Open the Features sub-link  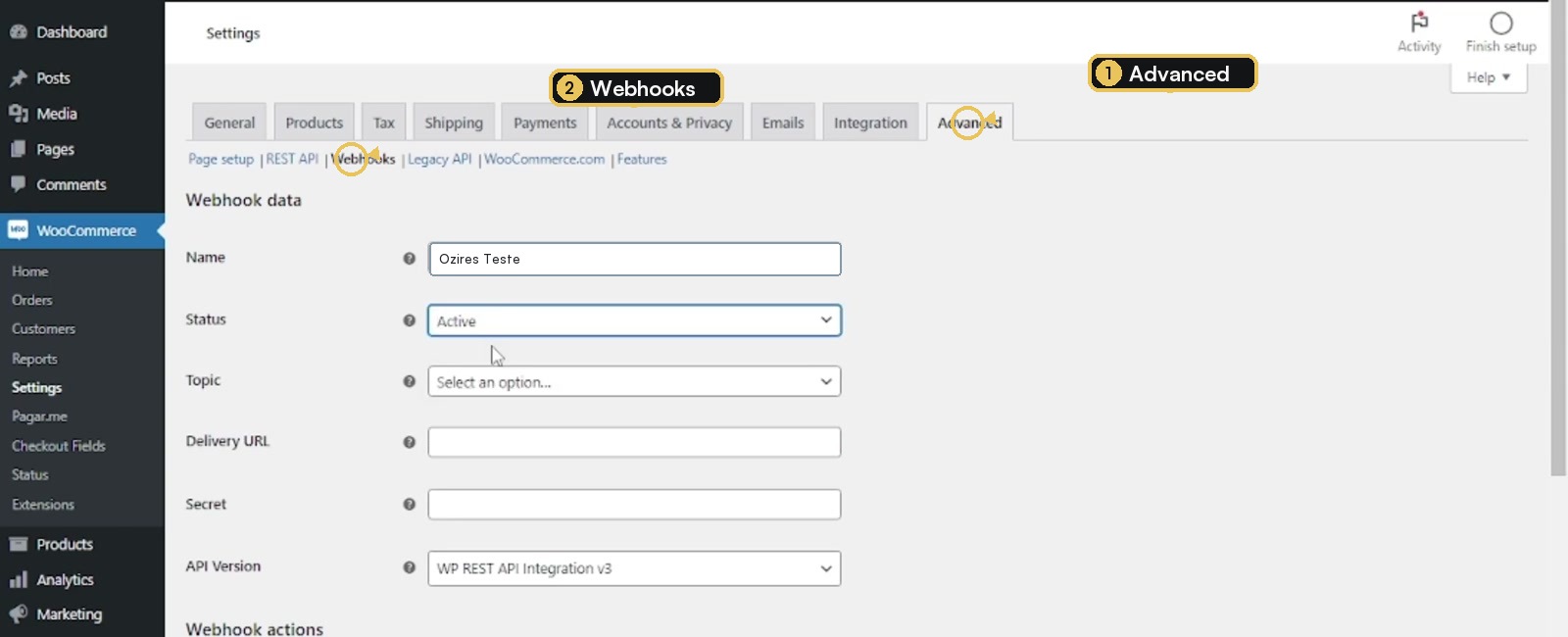point(642,159)
